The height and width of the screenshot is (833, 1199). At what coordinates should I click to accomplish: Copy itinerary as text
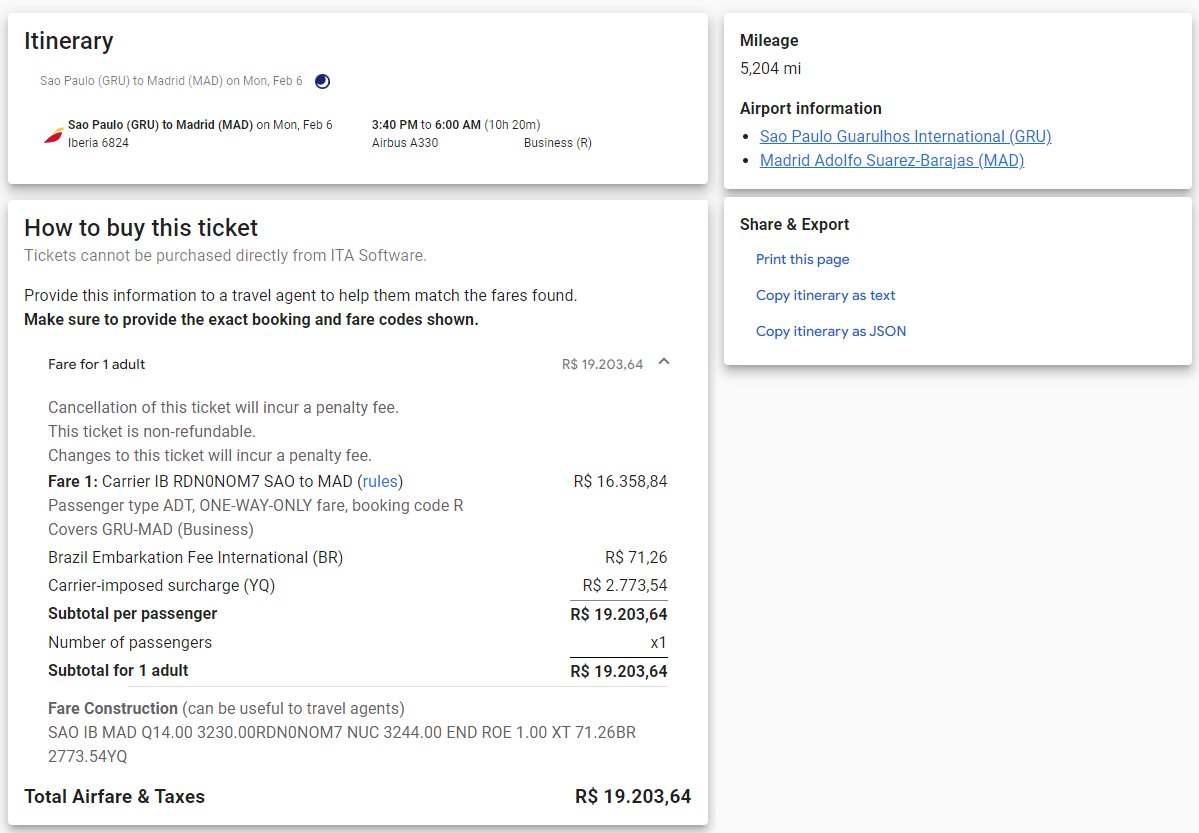825,295
